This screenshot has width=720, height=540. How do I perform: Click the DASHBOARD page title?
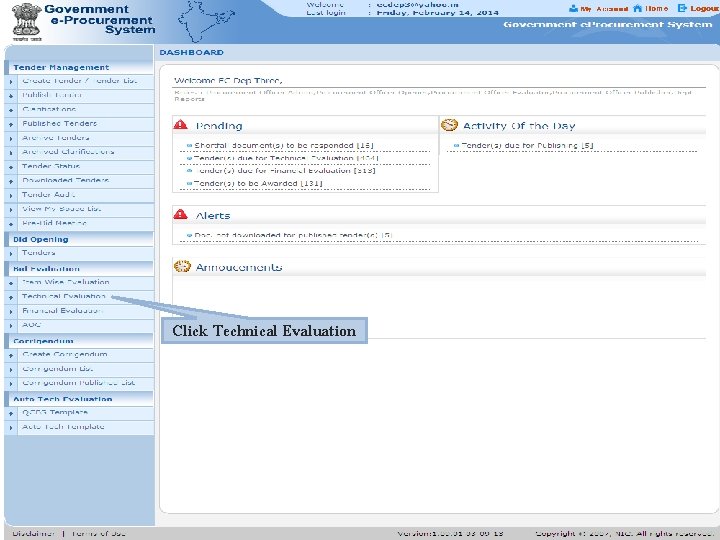coord(191,52)
